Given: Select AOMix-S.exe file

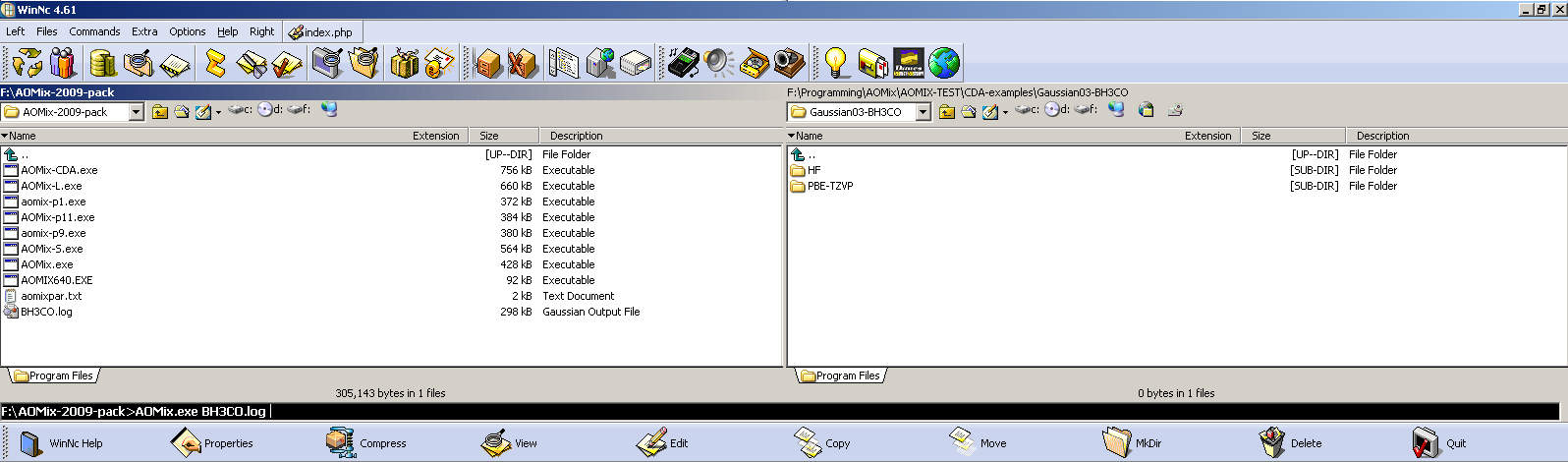Looking at the screenshot, I should [x=52, y=249].
